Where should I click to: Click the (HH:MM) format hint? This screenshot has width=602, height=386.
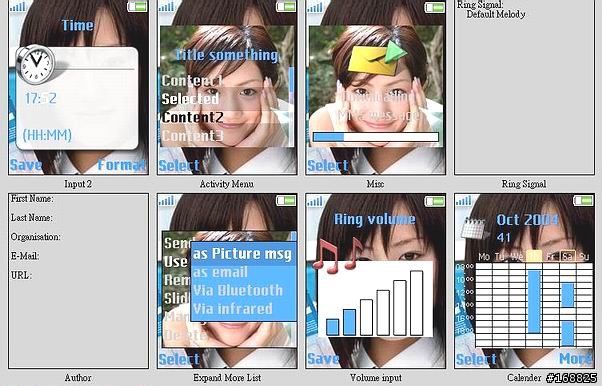pos(47,135)
